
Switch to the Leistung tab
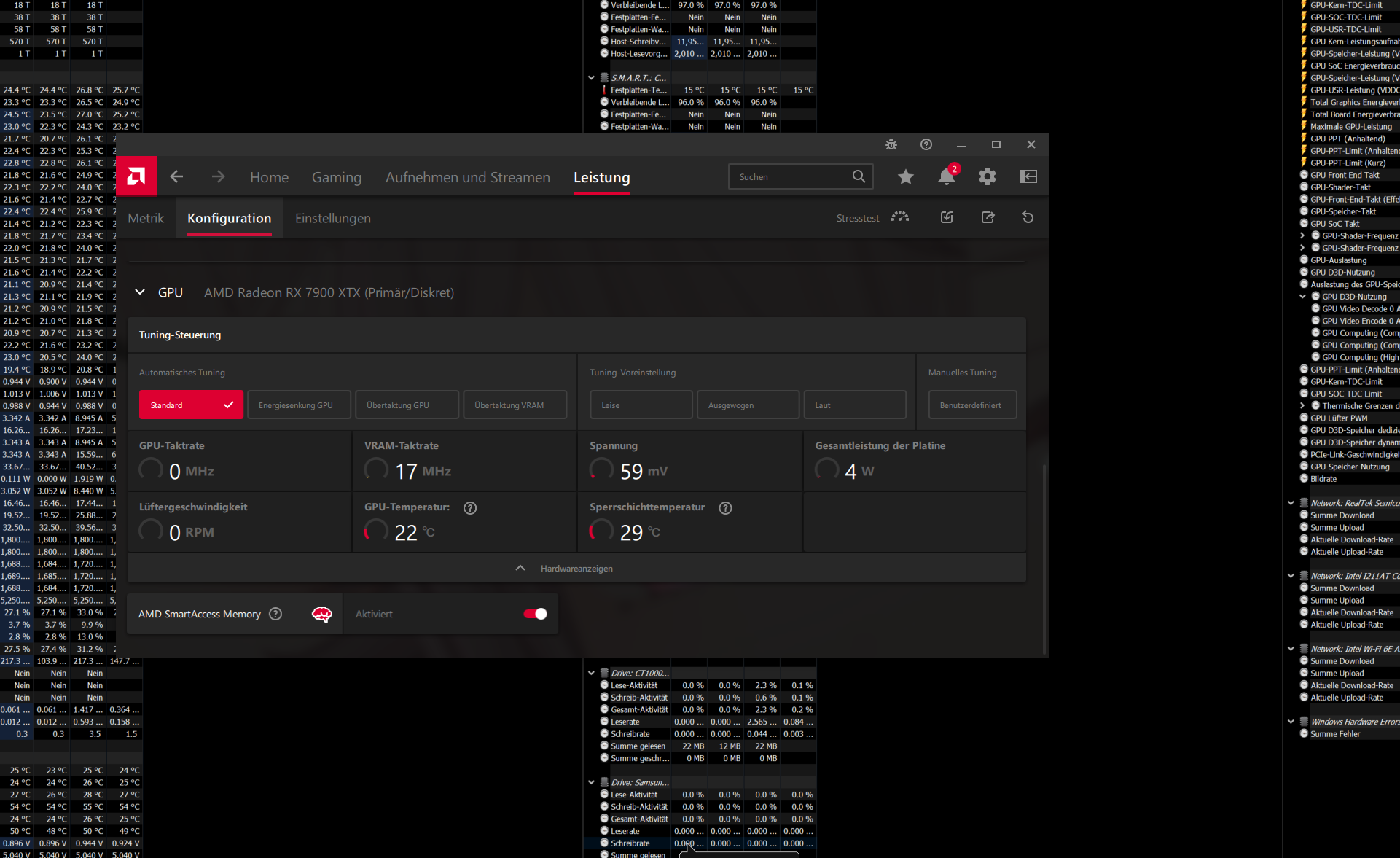[602, 177]
